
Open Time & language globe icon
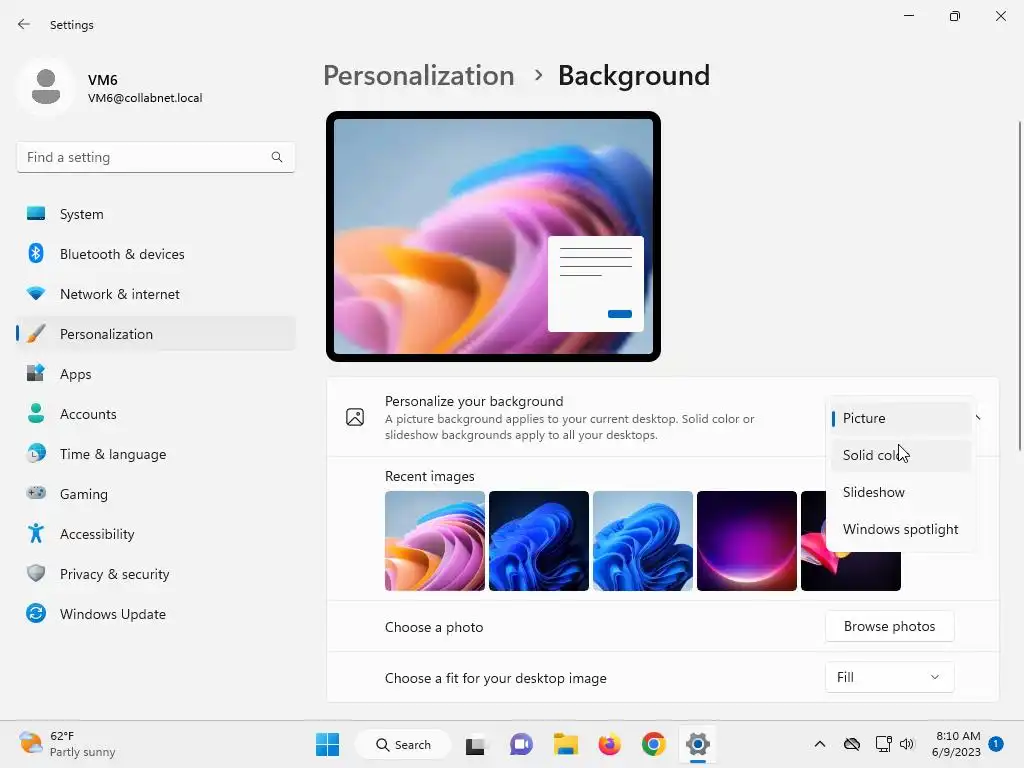36,453
